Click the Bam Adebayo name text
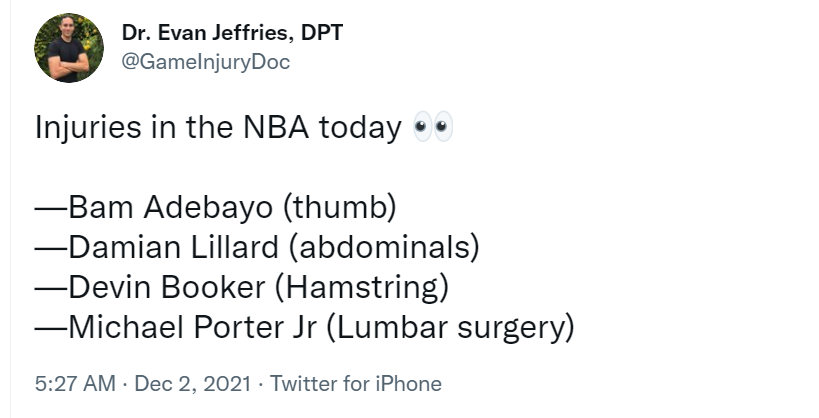 pos(170,207)
